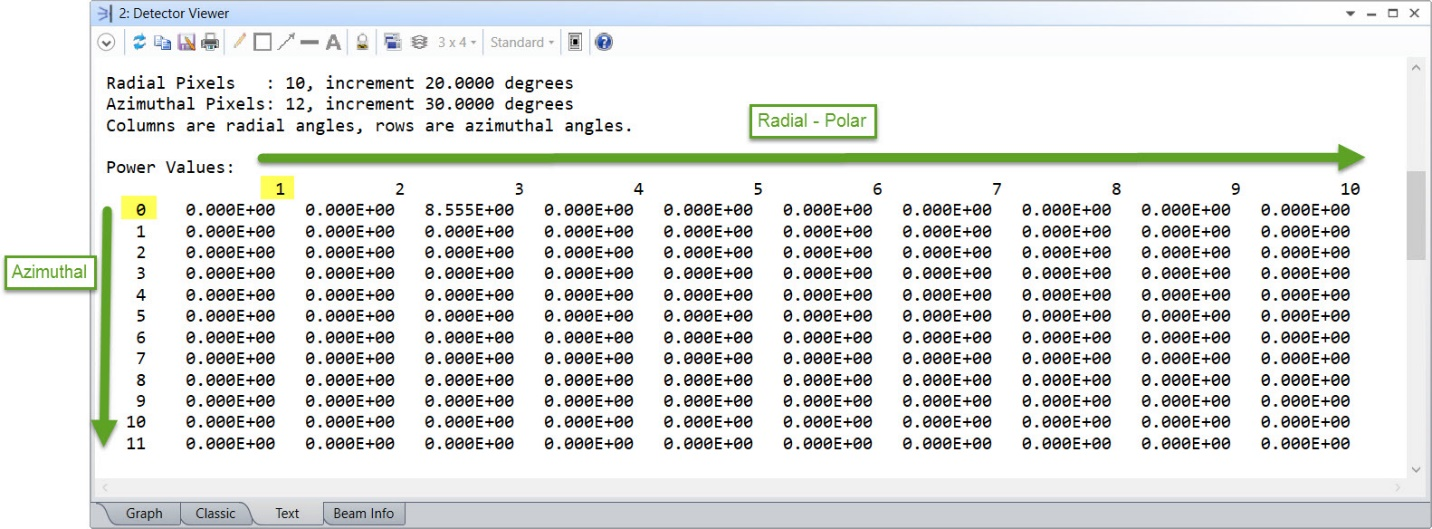Switch to the Graph tab
This screenshot has height=529, width=1432.
[143, 513]
